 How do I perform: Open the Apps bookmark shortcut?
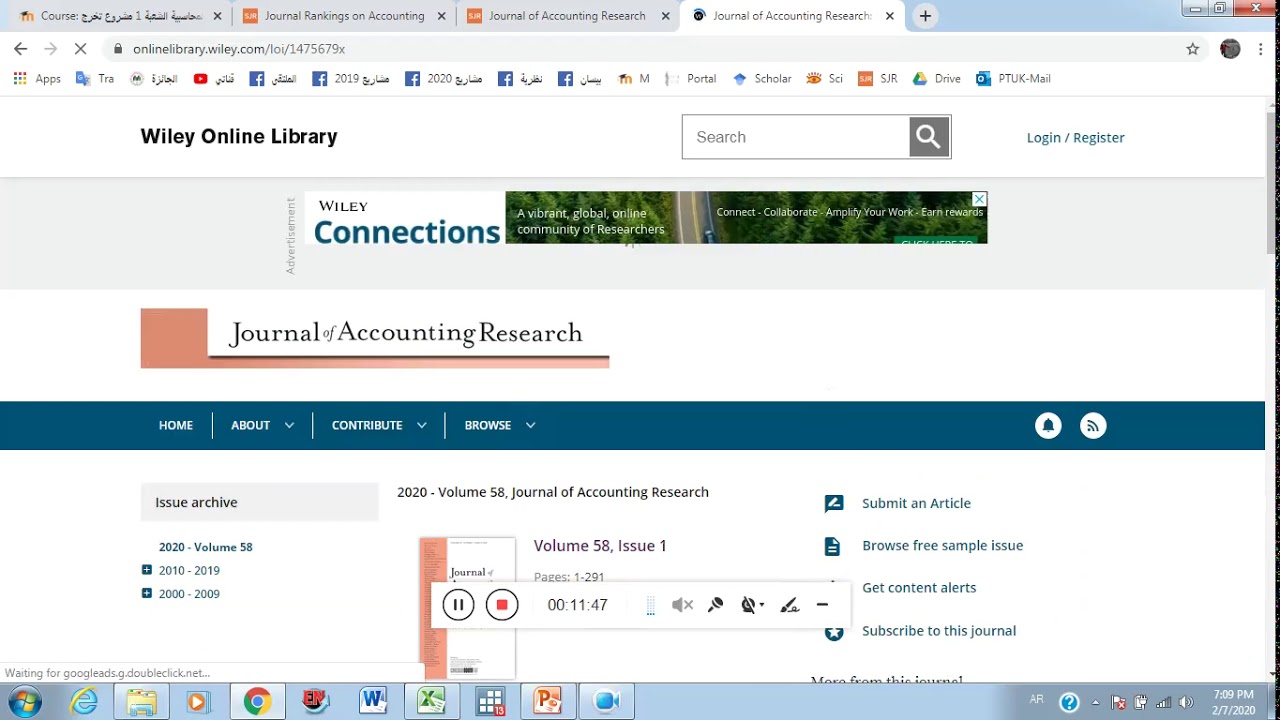point(37,78)
